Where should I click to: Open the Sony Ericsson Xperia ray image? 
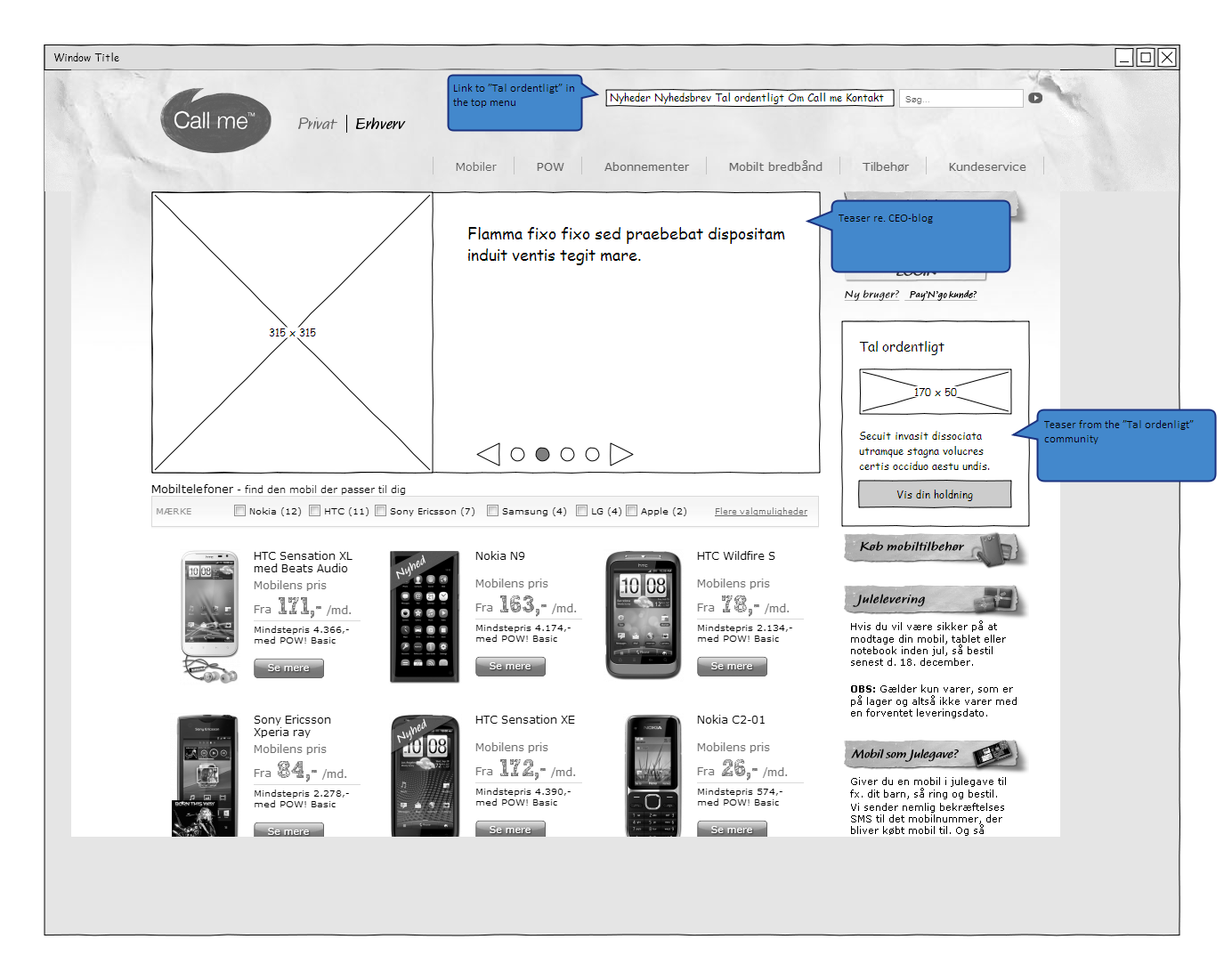pyautogui.click(x=206, y=774)
